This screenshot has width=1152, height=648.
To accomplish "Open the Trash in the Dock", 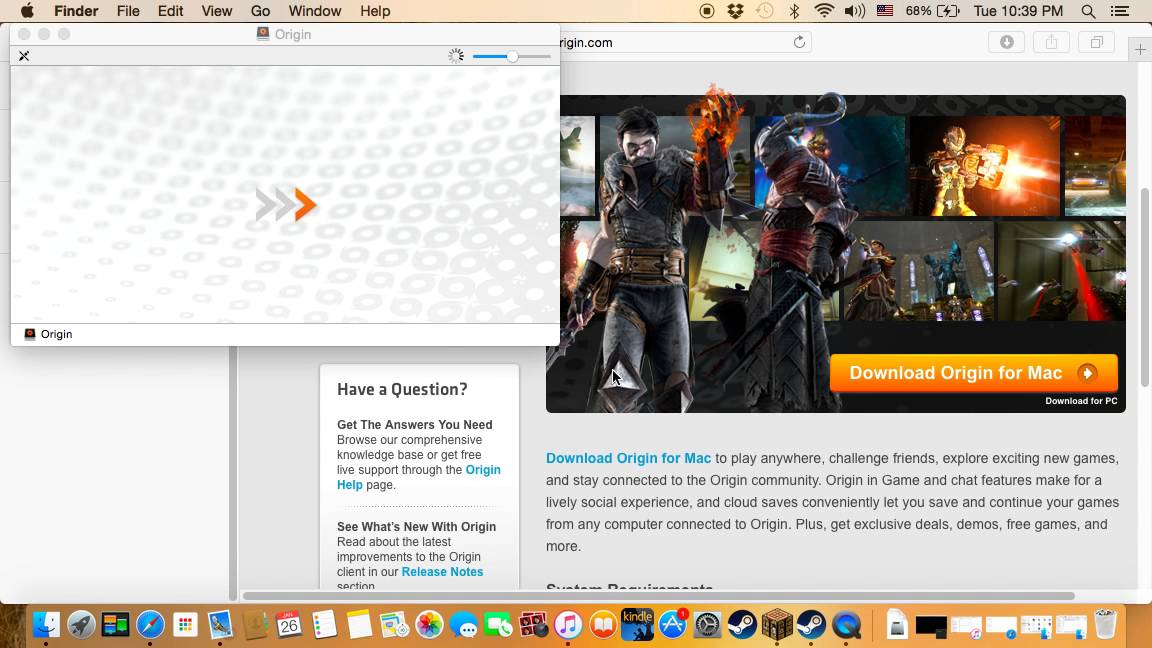I will pos(1105,625).
